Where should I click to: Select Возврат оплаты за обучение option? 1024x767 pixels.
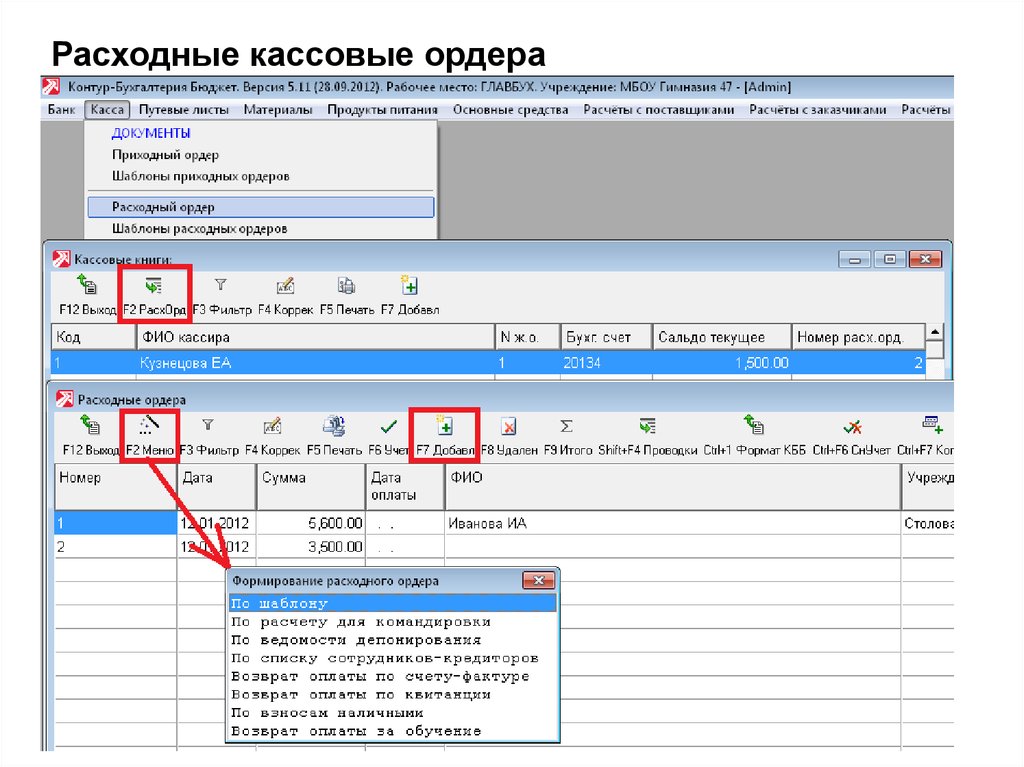pos(355,731)
